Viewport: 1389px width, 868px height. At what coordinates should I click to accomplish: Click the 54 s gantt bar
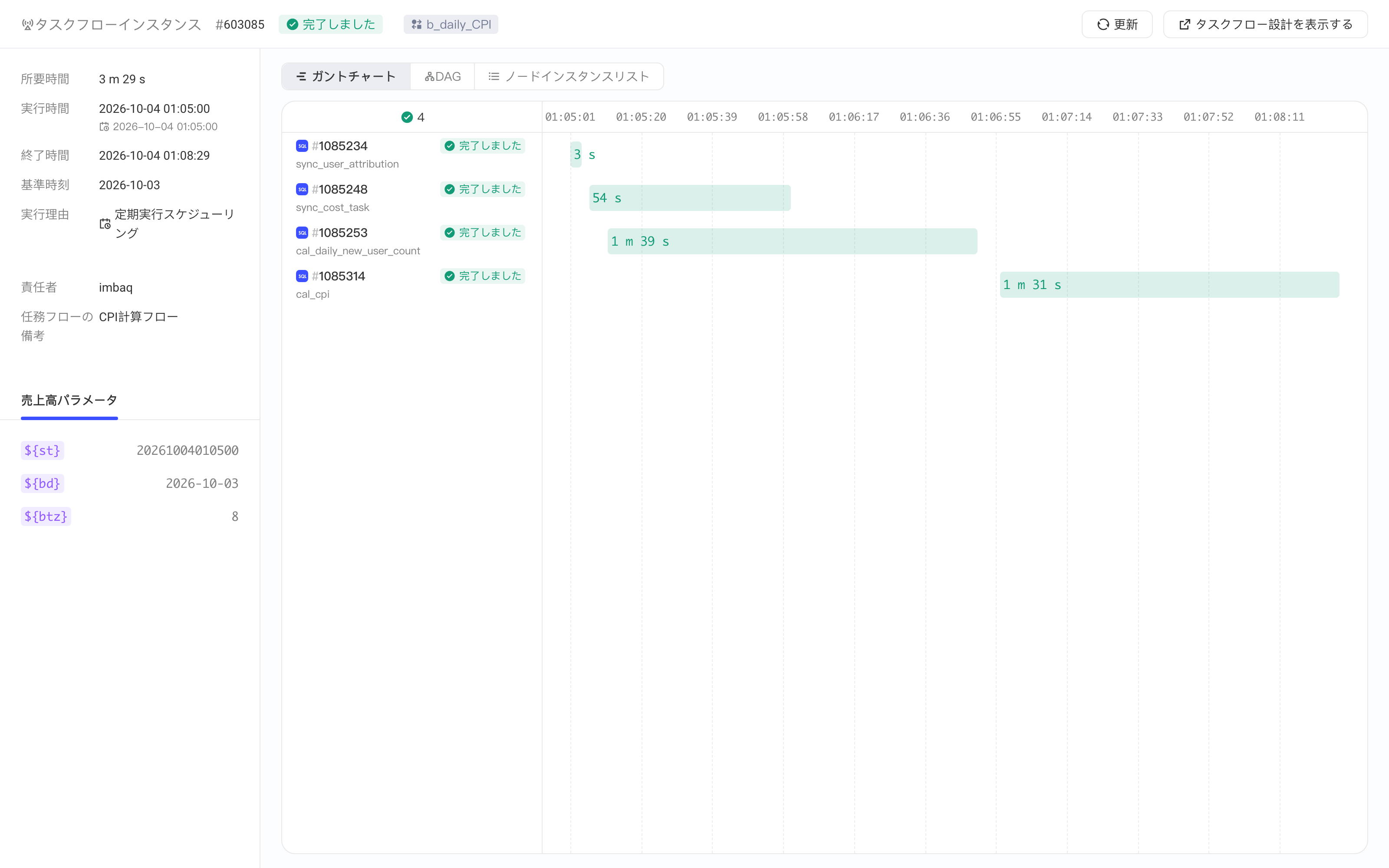click(x=690, y=198)
